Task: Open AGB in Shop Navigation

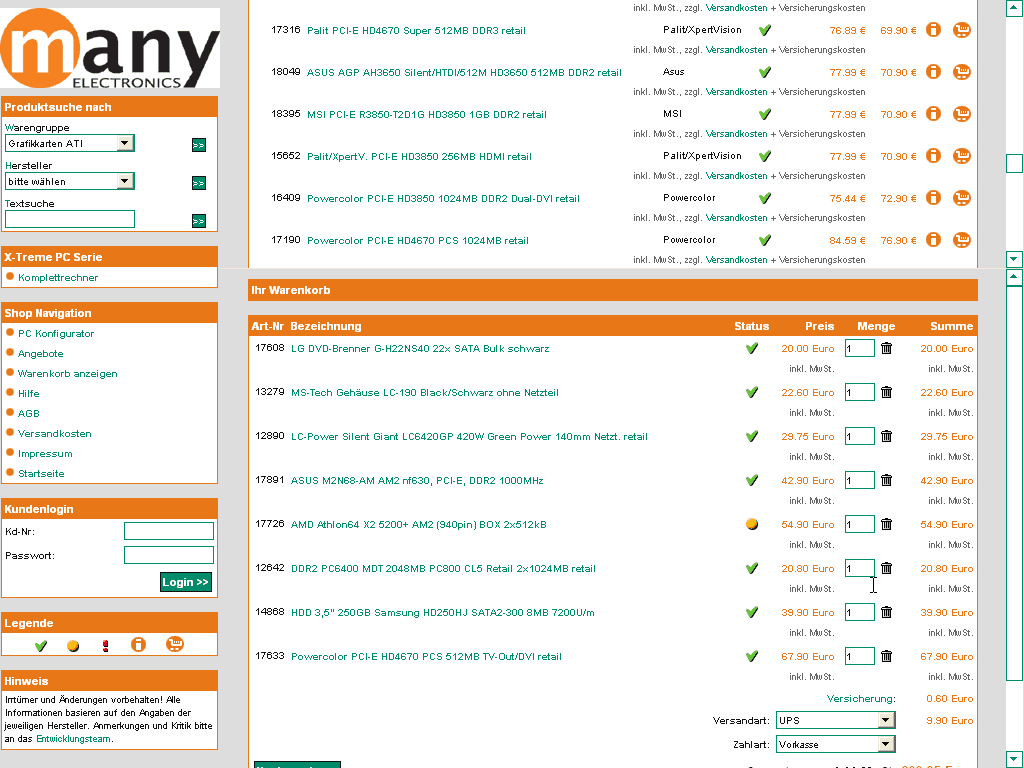Action: 29,413
